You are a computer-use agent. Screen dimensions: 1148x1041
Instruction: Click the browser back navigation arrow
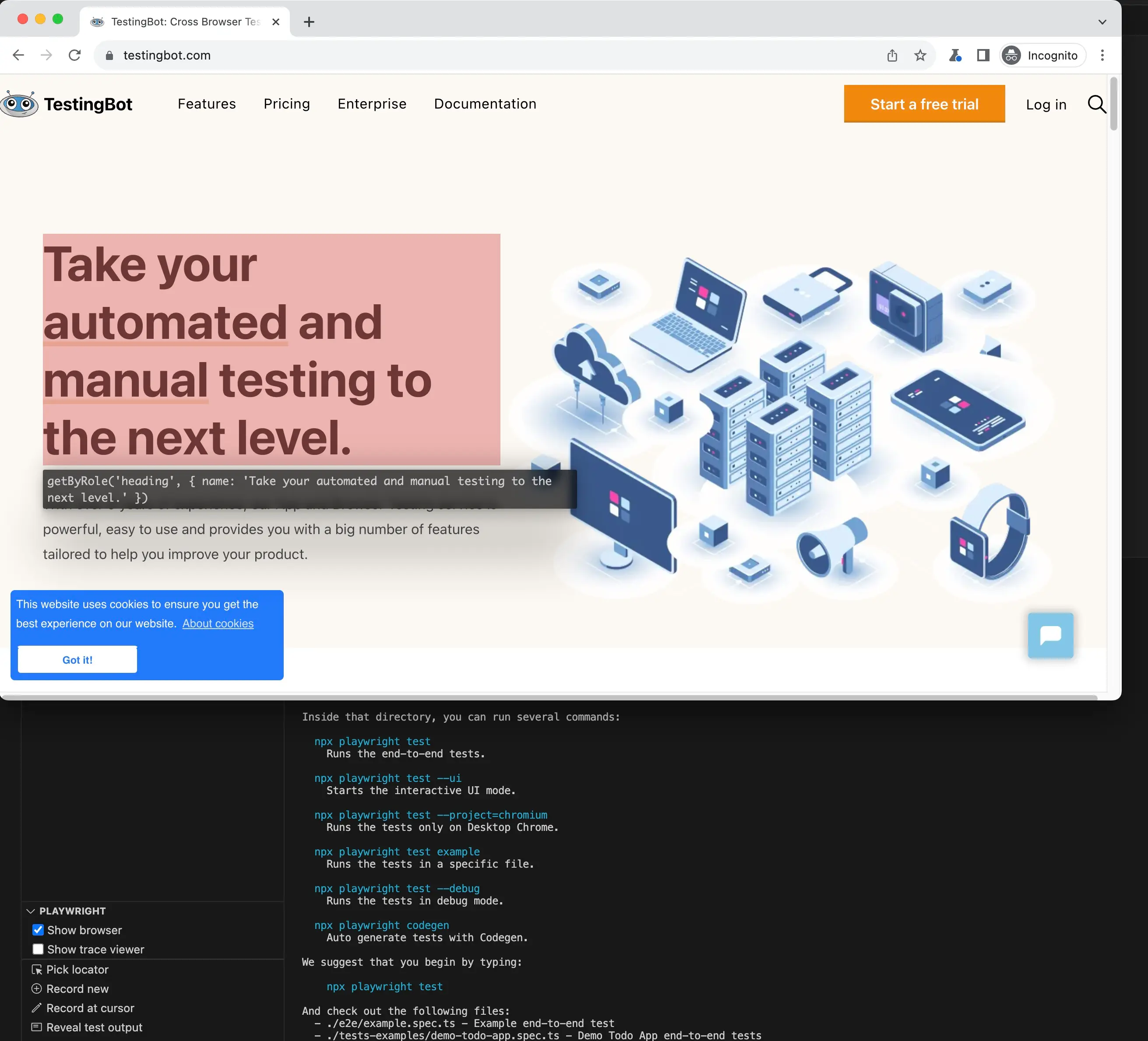pyautogui.click(x=19, y=55)
